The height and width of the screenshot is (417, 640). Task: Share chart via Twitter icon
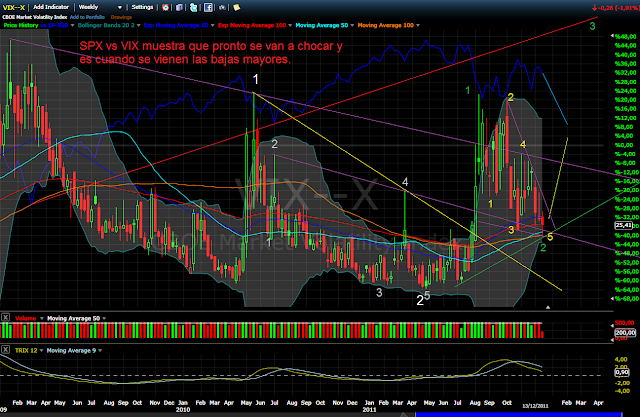pyautogui.click(x=193, y=7)
